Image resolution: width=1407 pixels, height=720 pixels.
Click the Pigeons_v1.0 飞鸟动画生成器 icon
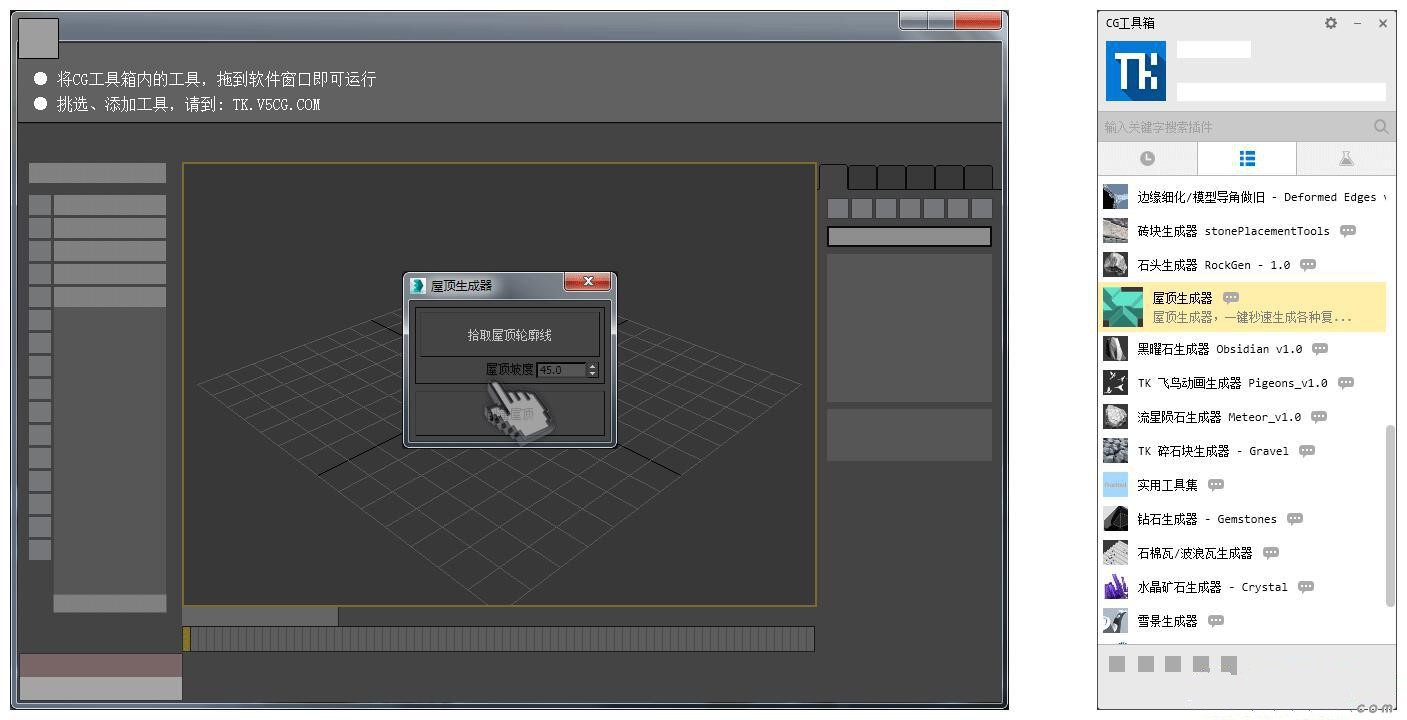click(x=1114, y=382)
